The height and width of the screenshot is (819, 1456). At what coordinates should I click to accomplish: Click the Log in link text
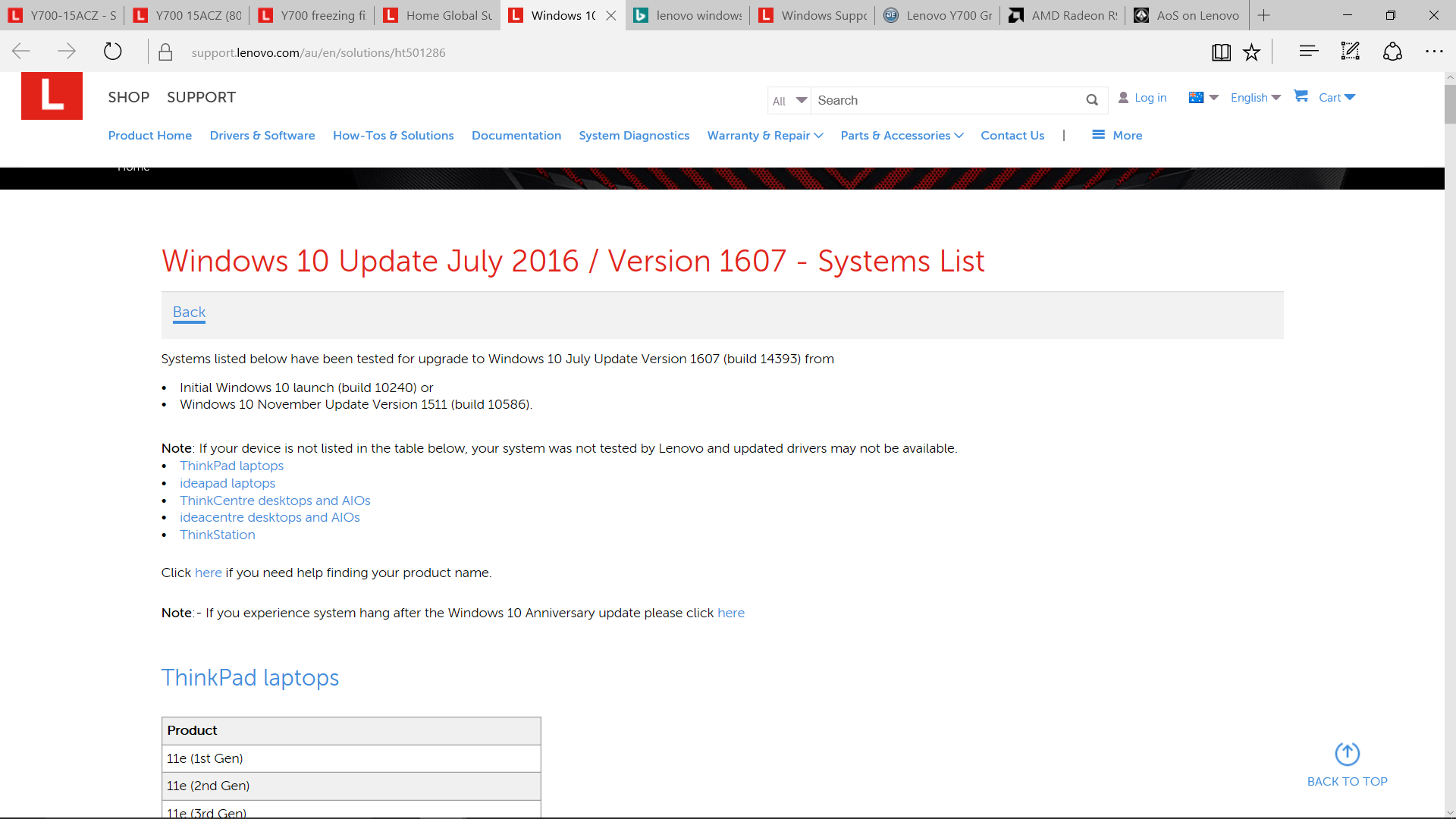pos(1150,97)
